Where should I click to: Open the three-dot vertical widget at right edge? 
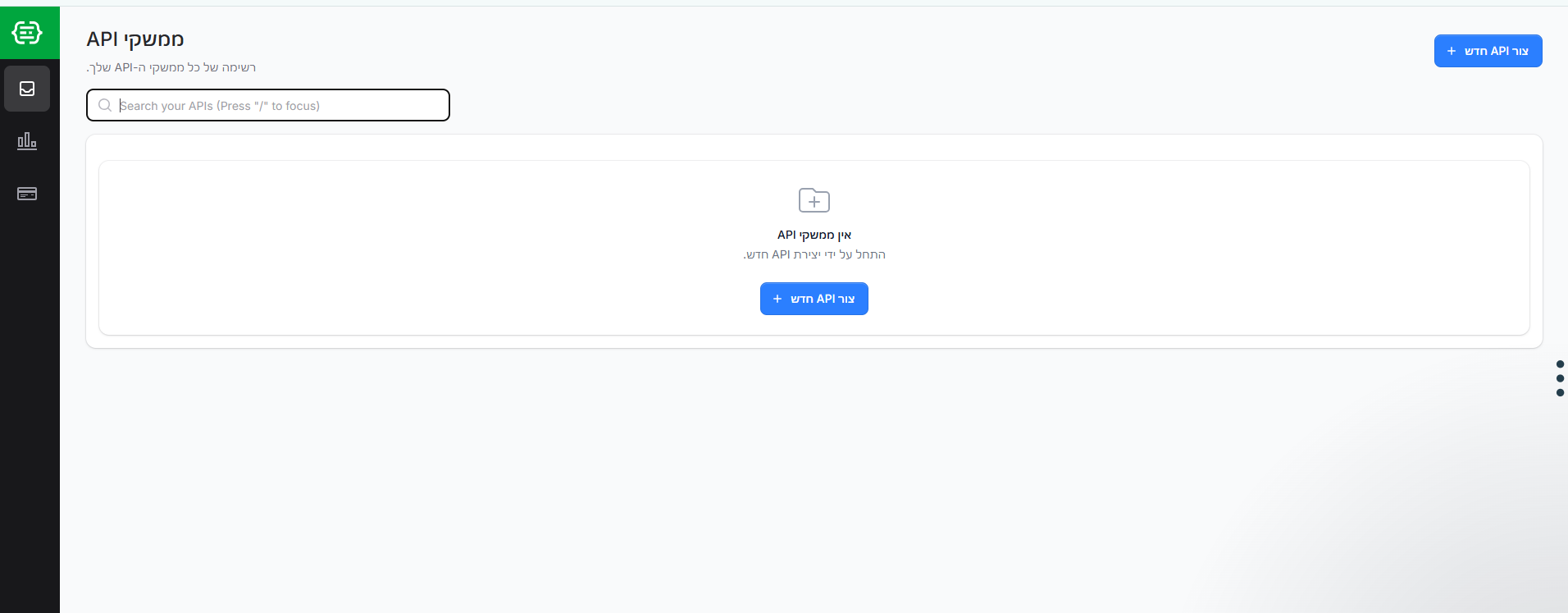[1560, 378]
